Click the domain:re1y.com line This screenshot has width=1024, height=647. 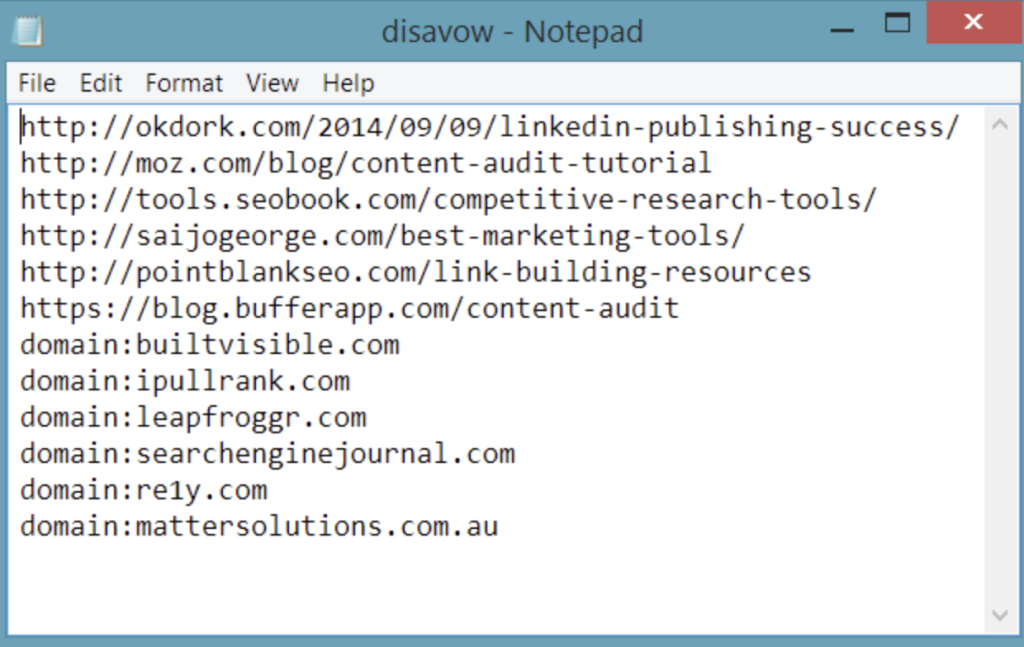pyautogui.click(x=144, y=490)
